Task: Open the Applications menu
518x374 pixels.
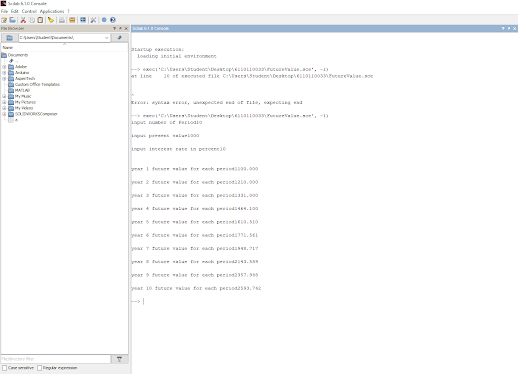Action: [52, 11]
